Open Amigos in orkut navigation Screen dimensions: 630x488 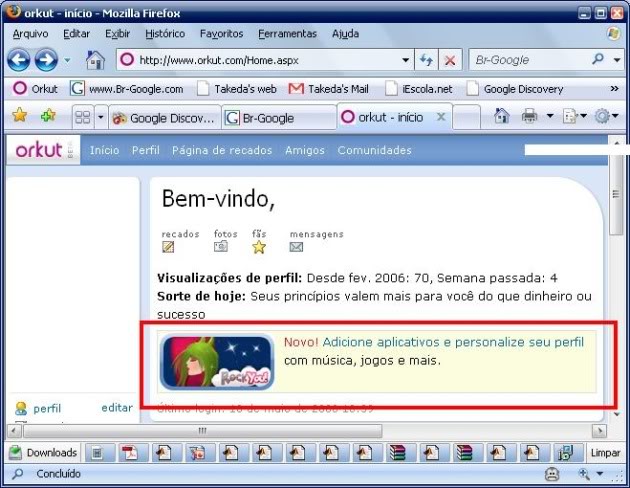click(305, 150)
